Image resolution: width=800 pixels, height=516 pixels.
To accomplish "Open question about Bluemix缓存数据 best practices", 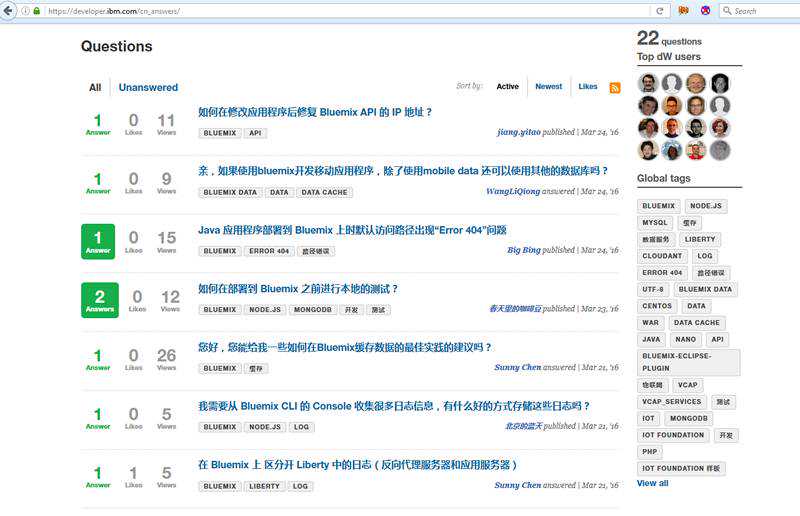I will pyautogui.click(x=345, y=348).
